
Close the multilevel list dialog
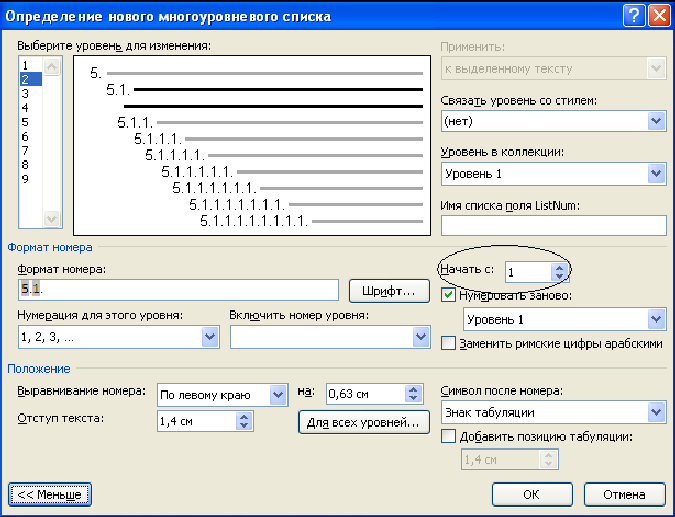(659, 16)
